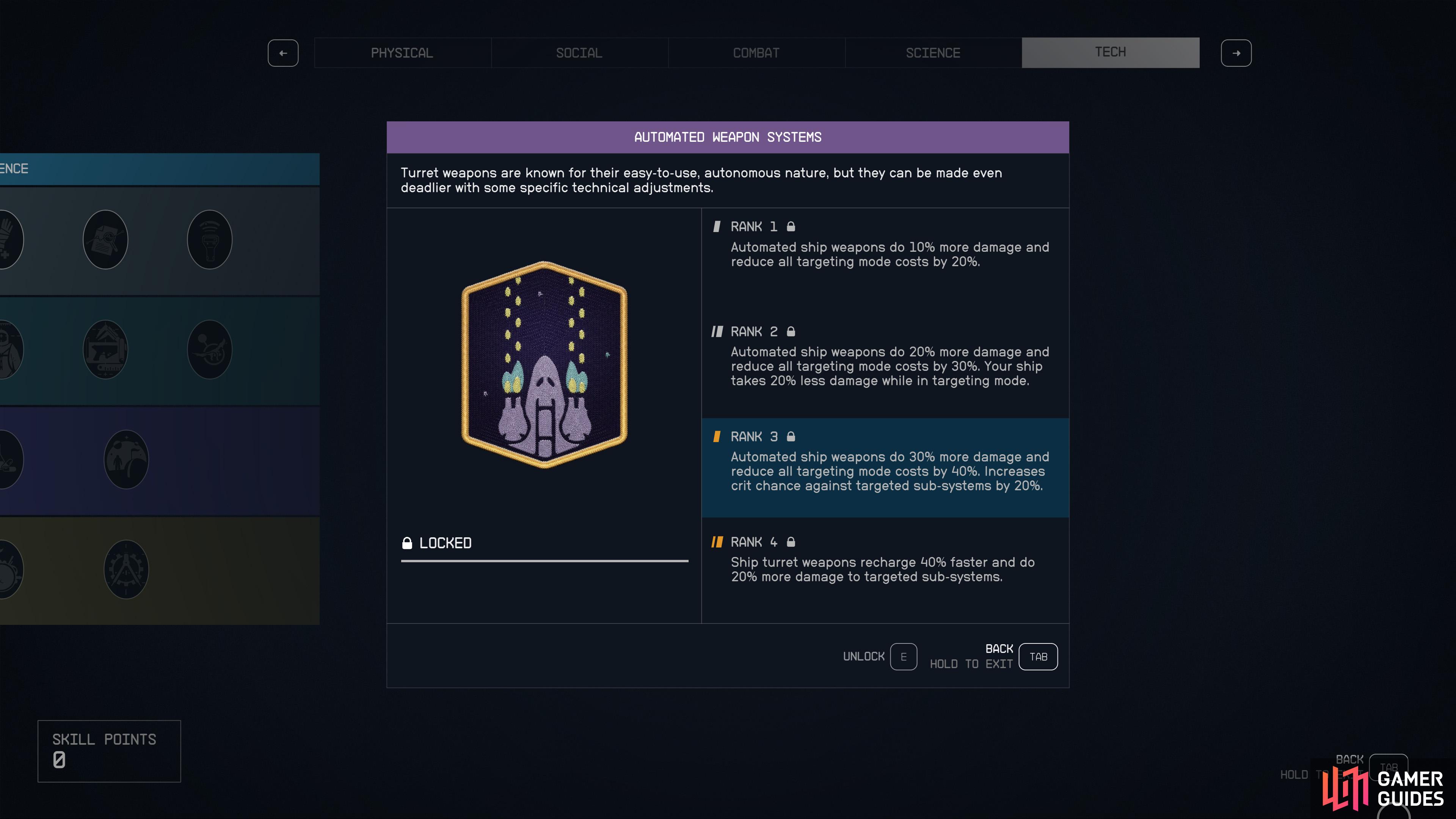The image size is (1456, 819).
Task: Select the planet orbit skill icon
Action: pos(210,349)
